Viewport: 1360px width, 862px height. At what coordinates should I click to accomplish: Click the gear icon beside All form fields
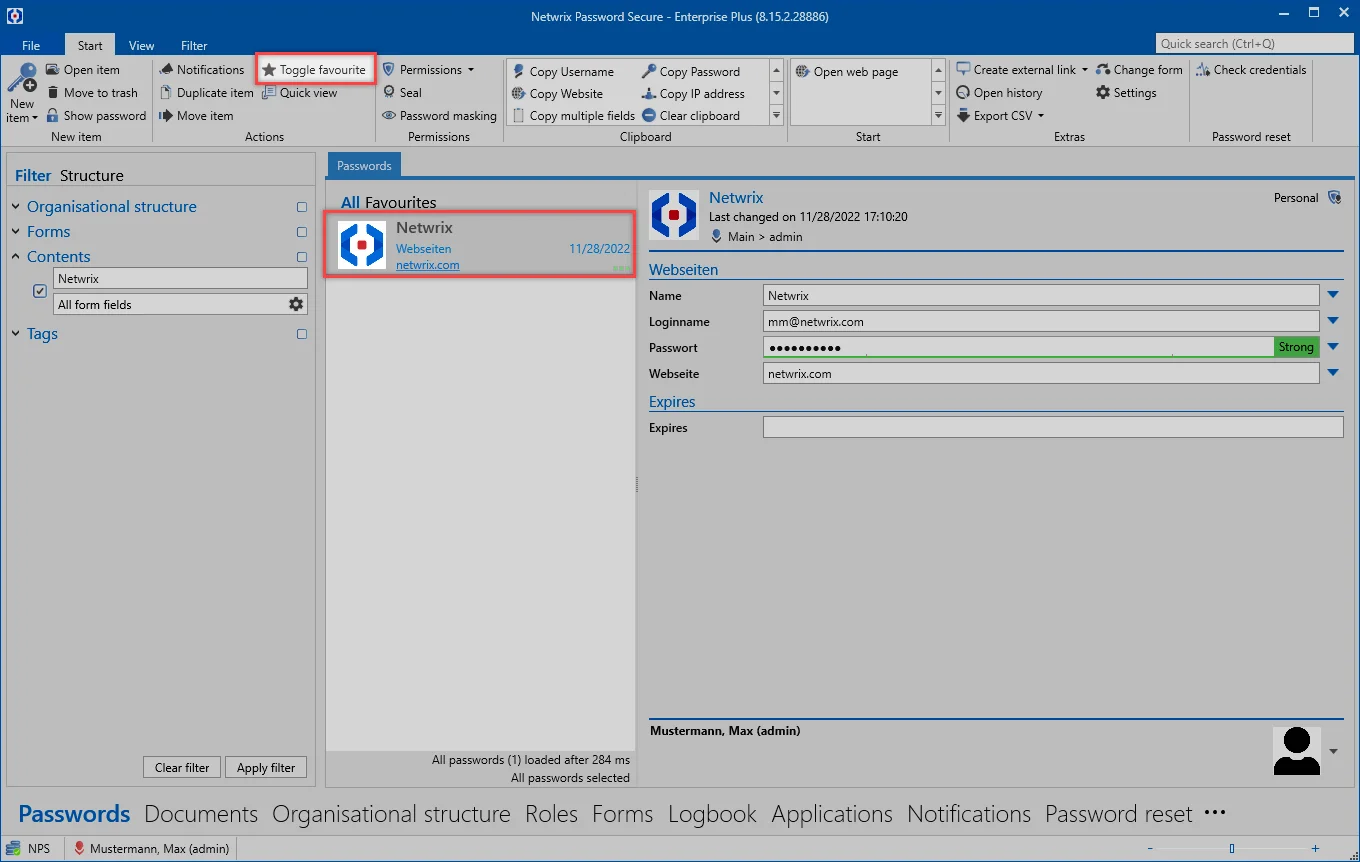[x=296, y=304]
